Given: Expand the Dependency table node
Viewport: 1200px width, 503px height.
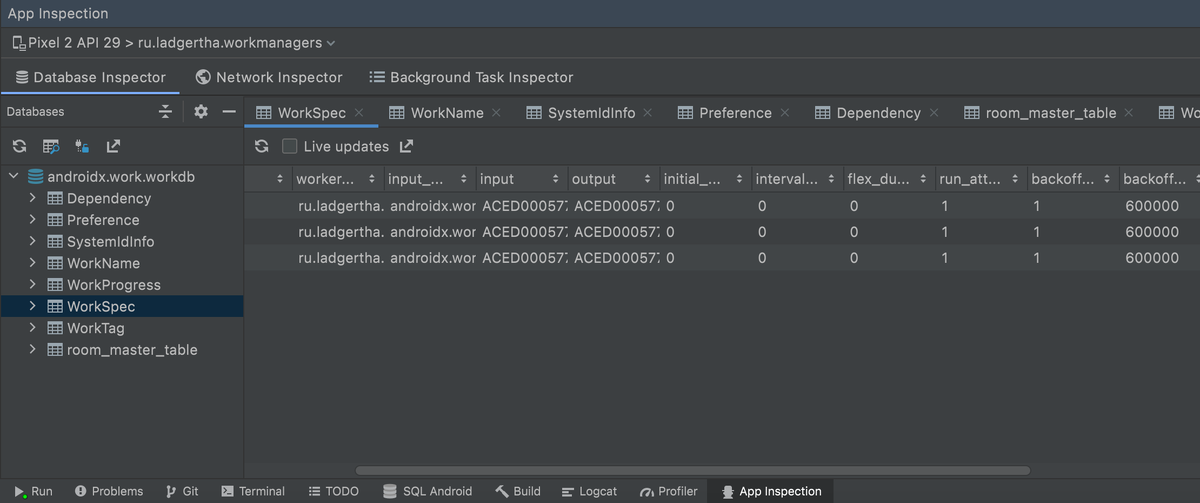Looking at the screenshot, I should click(33, 198).
